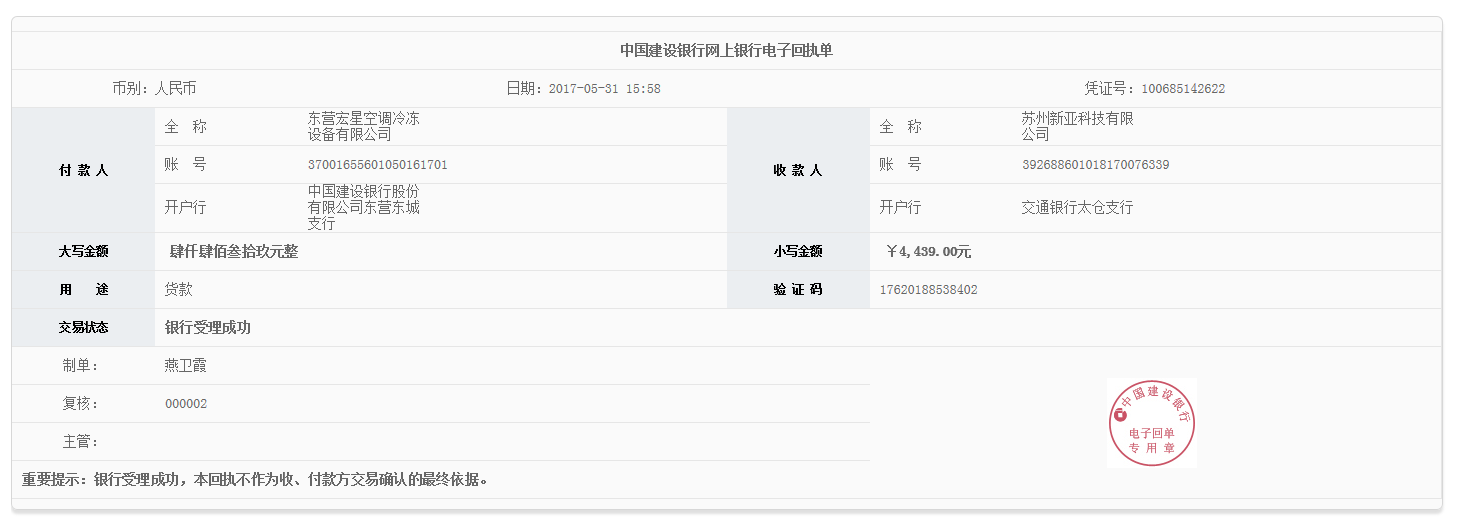
Task: Click the China Construction Bank red seal stamp
Action: tap(1151, 423)
